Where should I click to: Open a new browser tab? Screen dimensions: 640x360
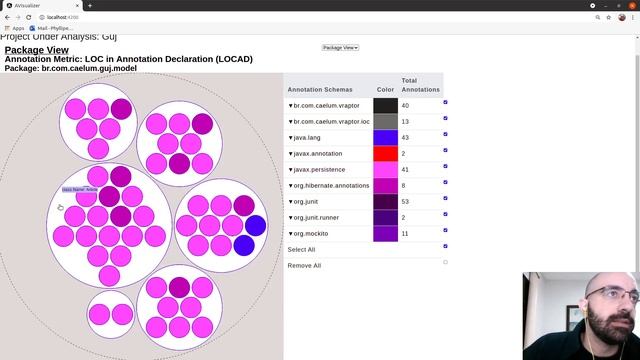point(90,6)
